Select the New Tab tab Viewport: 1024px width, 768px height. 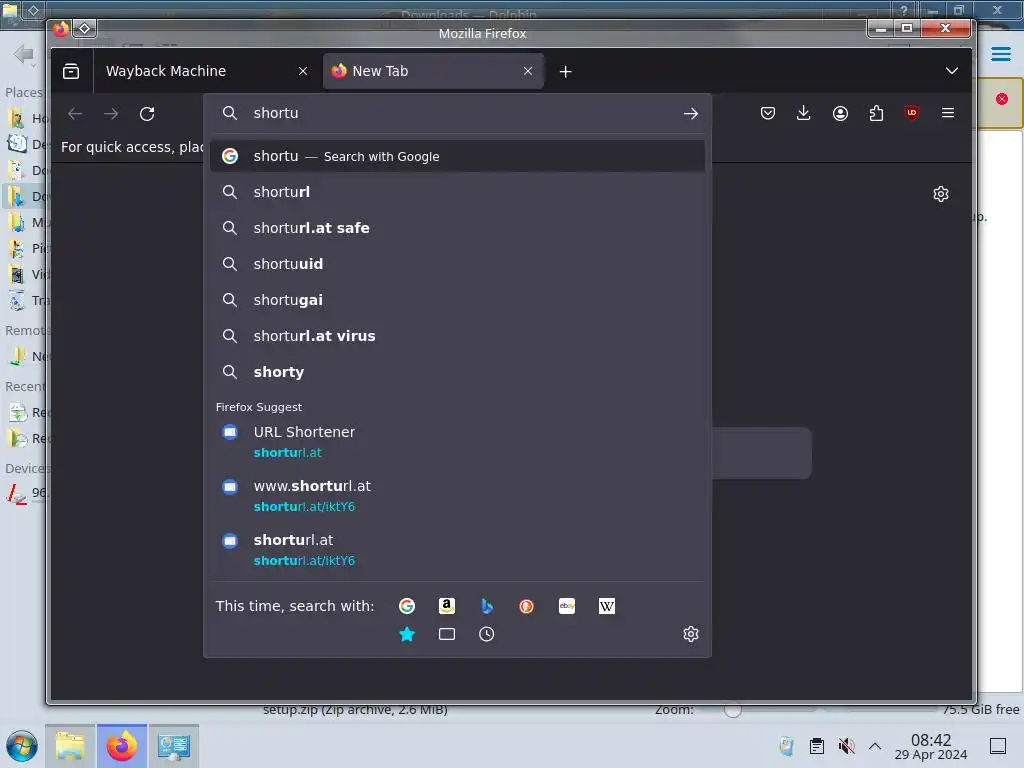434,71
